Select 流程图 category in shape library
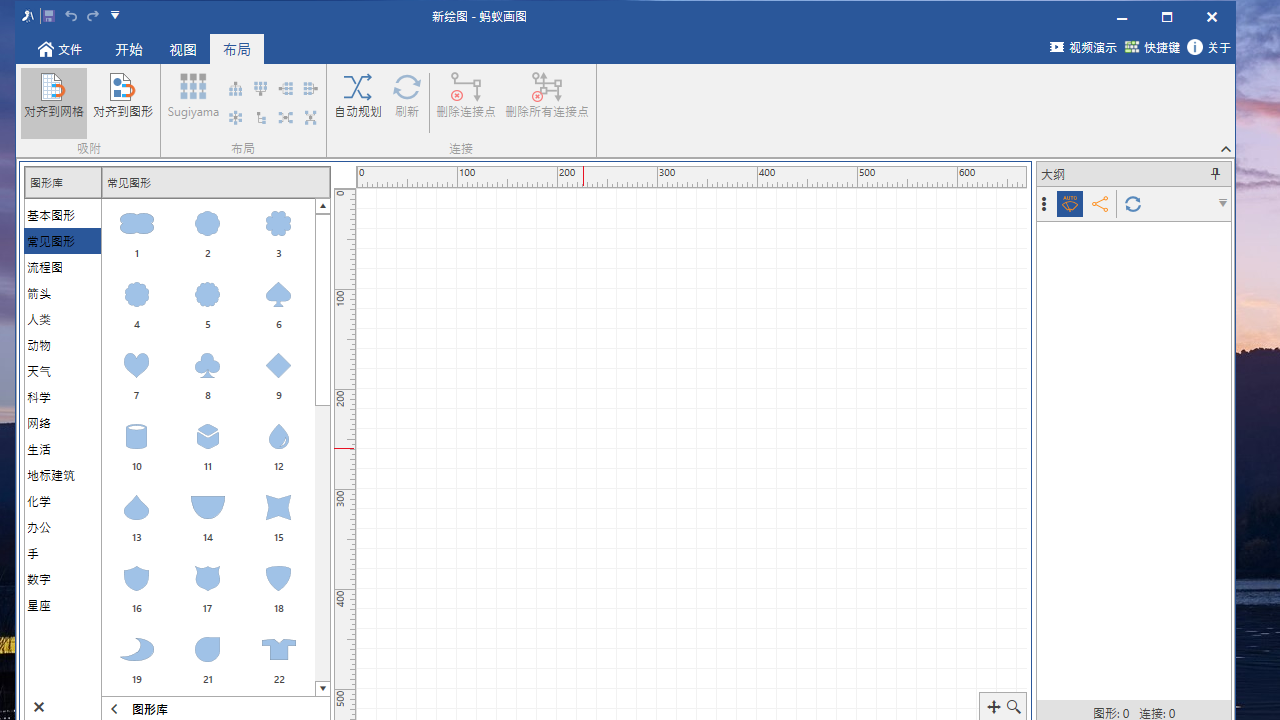 pos(46,268)
